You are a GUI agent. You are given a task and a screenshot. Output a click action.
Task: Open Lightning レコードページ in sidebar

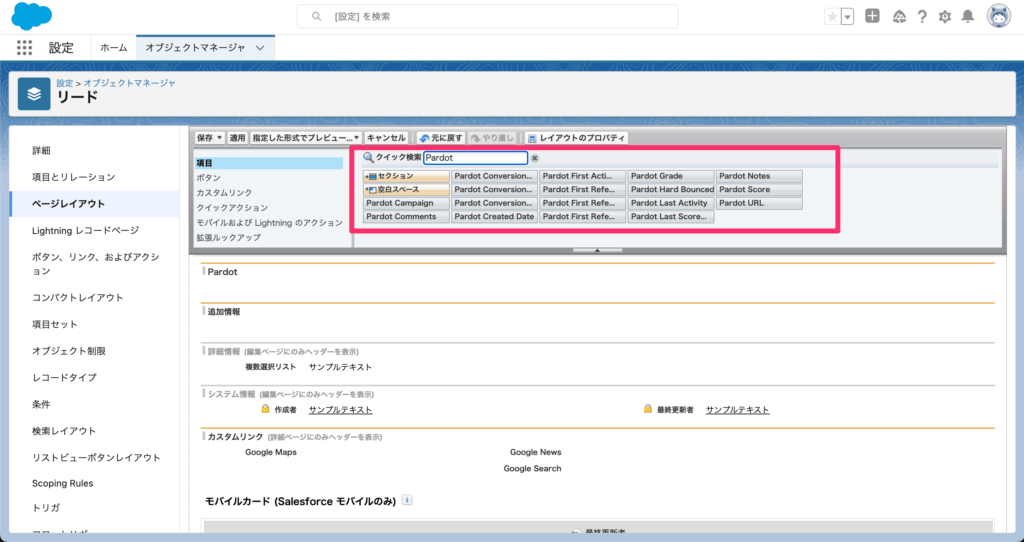pyautogui.click(x=86, y=231)
